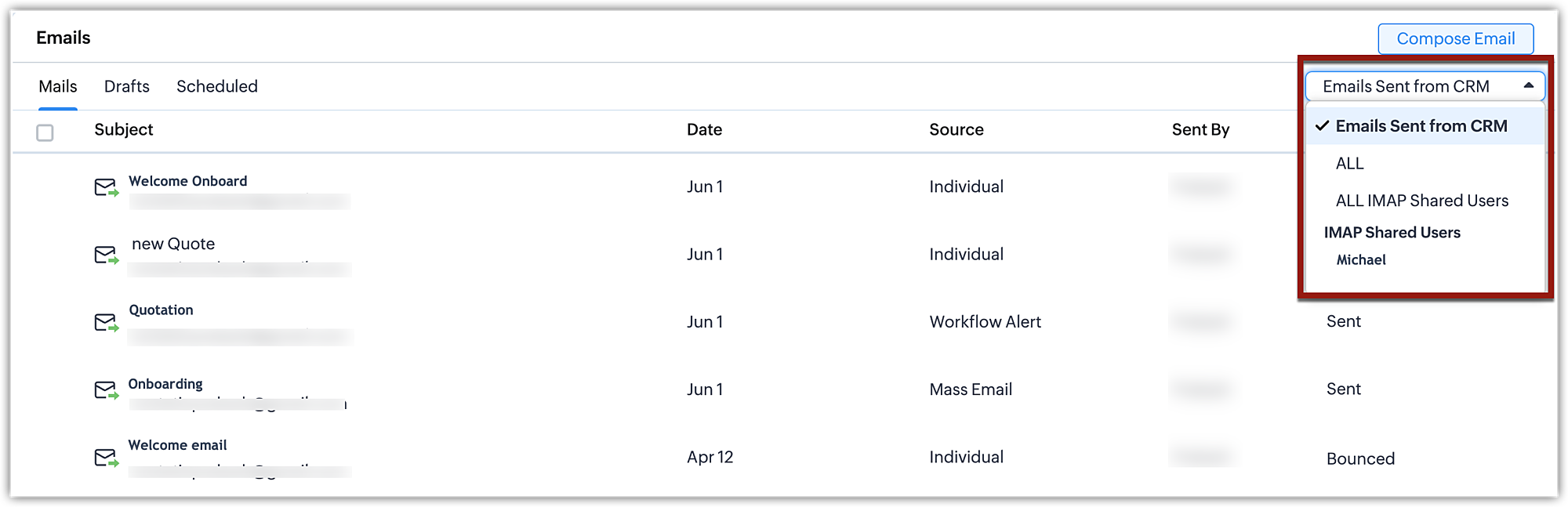This screenshot has height=507, width=1568.
Task: Select the checked Emails Sent from CRM option
Action: 1421,126
